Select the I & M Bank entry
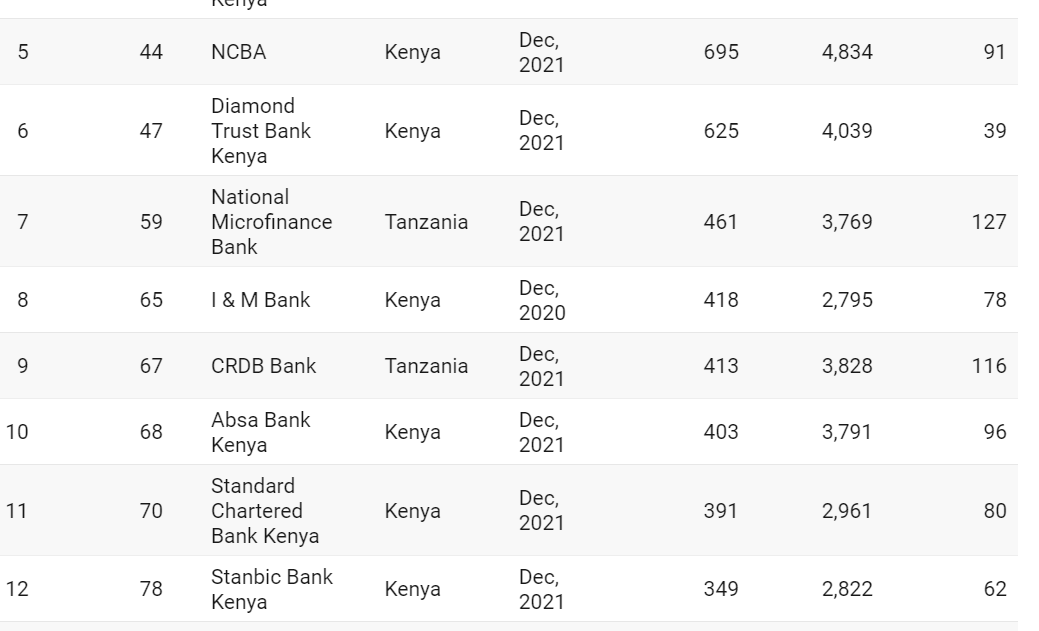The height and width of the screenshot is (631, 1039). (260, 300)
